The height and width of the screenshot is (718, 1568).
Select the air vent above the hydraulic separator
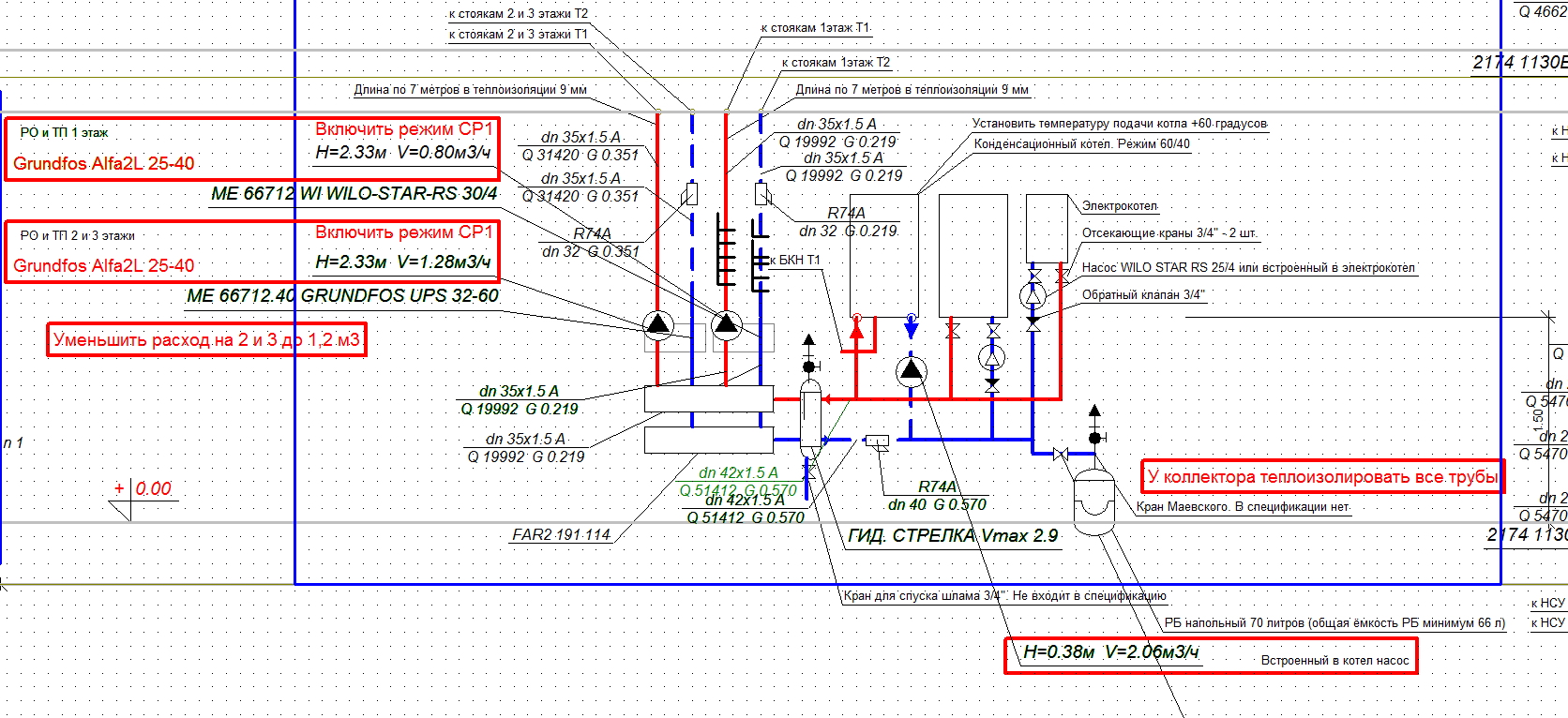click(809, 356)
